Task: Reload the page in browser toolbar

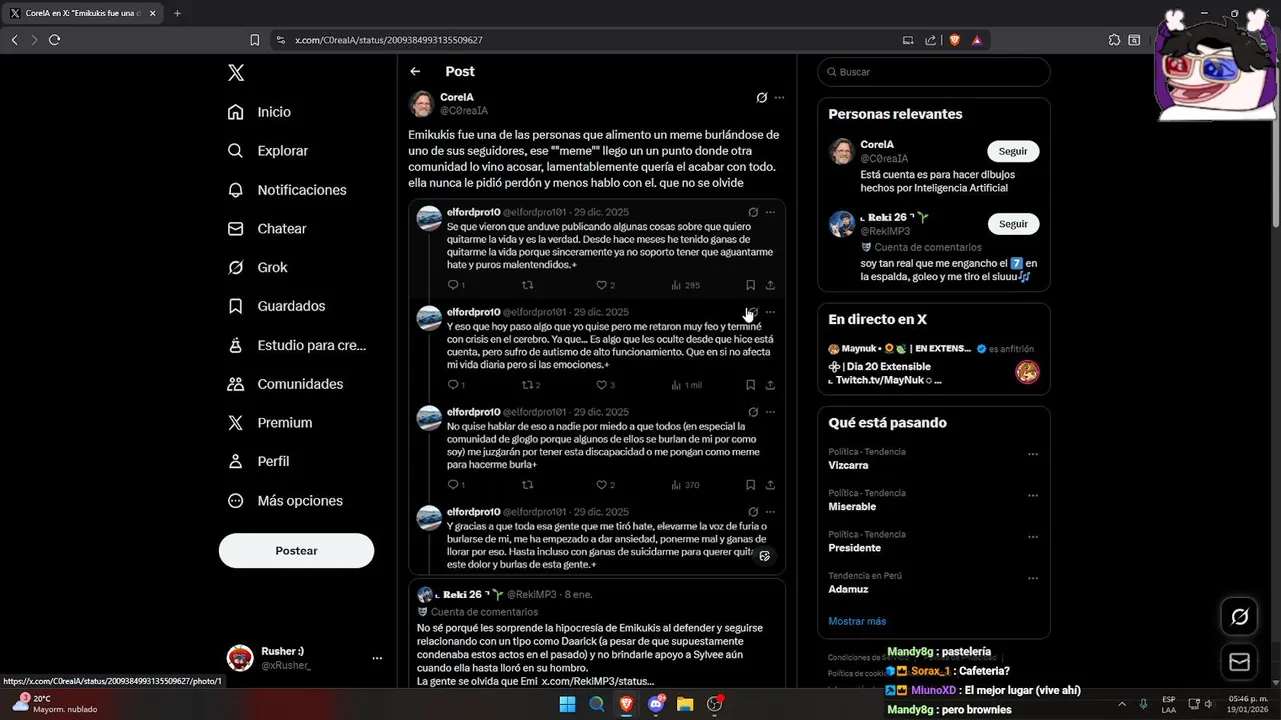Action: tap(54, 40)
